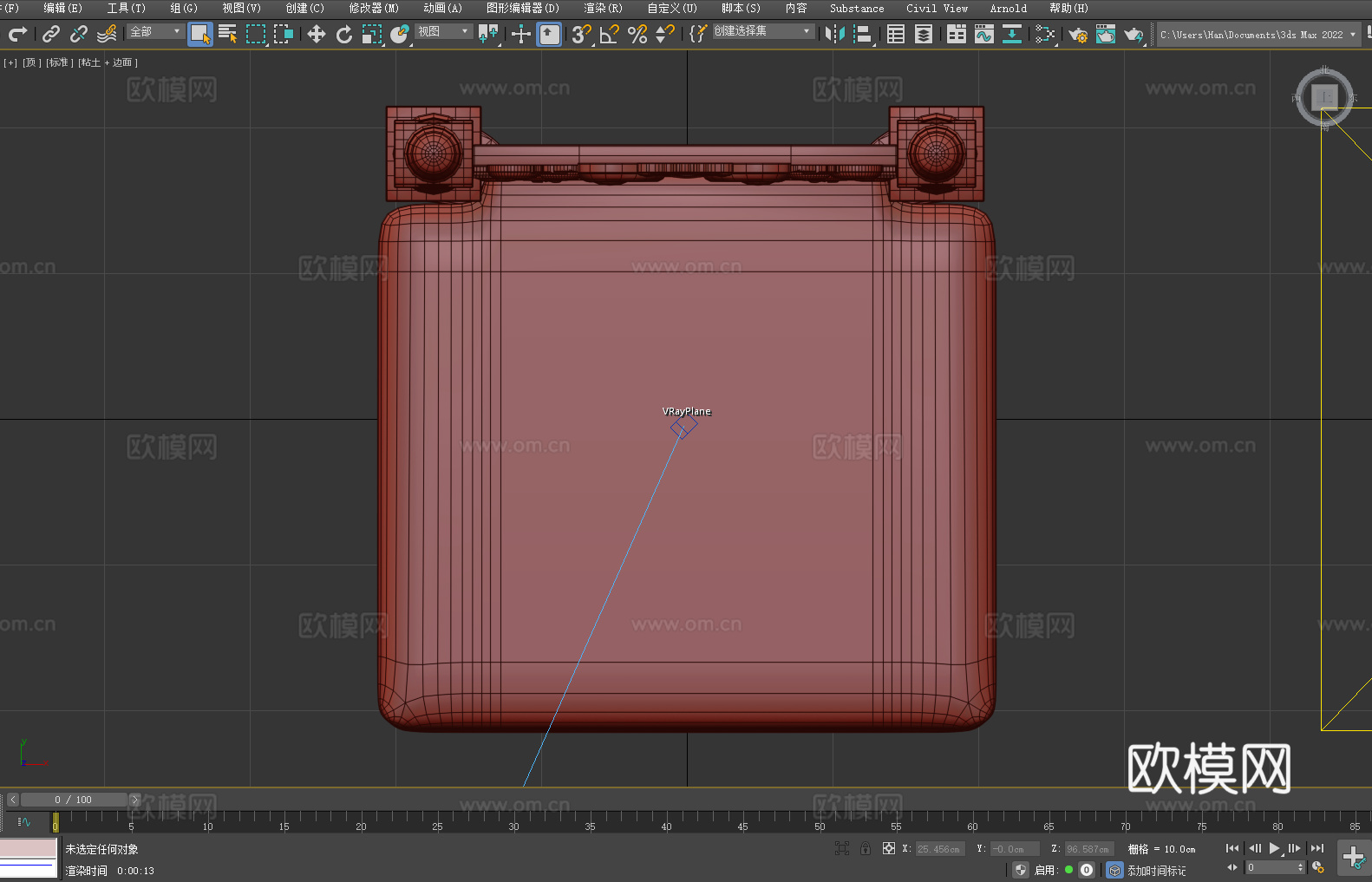
Task: Toggle Selection Lock padlock icon
Action: coord(866,849)
